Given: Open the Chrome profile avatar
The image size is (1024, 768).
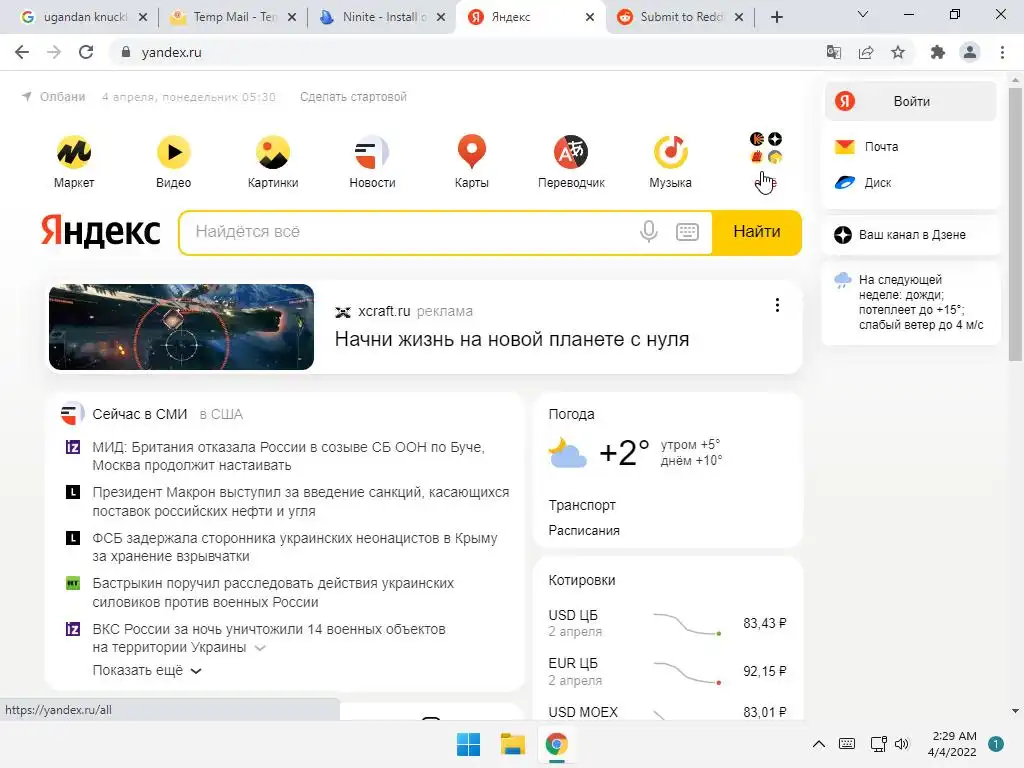Looking at the screenshot, I should pos(970,52).
